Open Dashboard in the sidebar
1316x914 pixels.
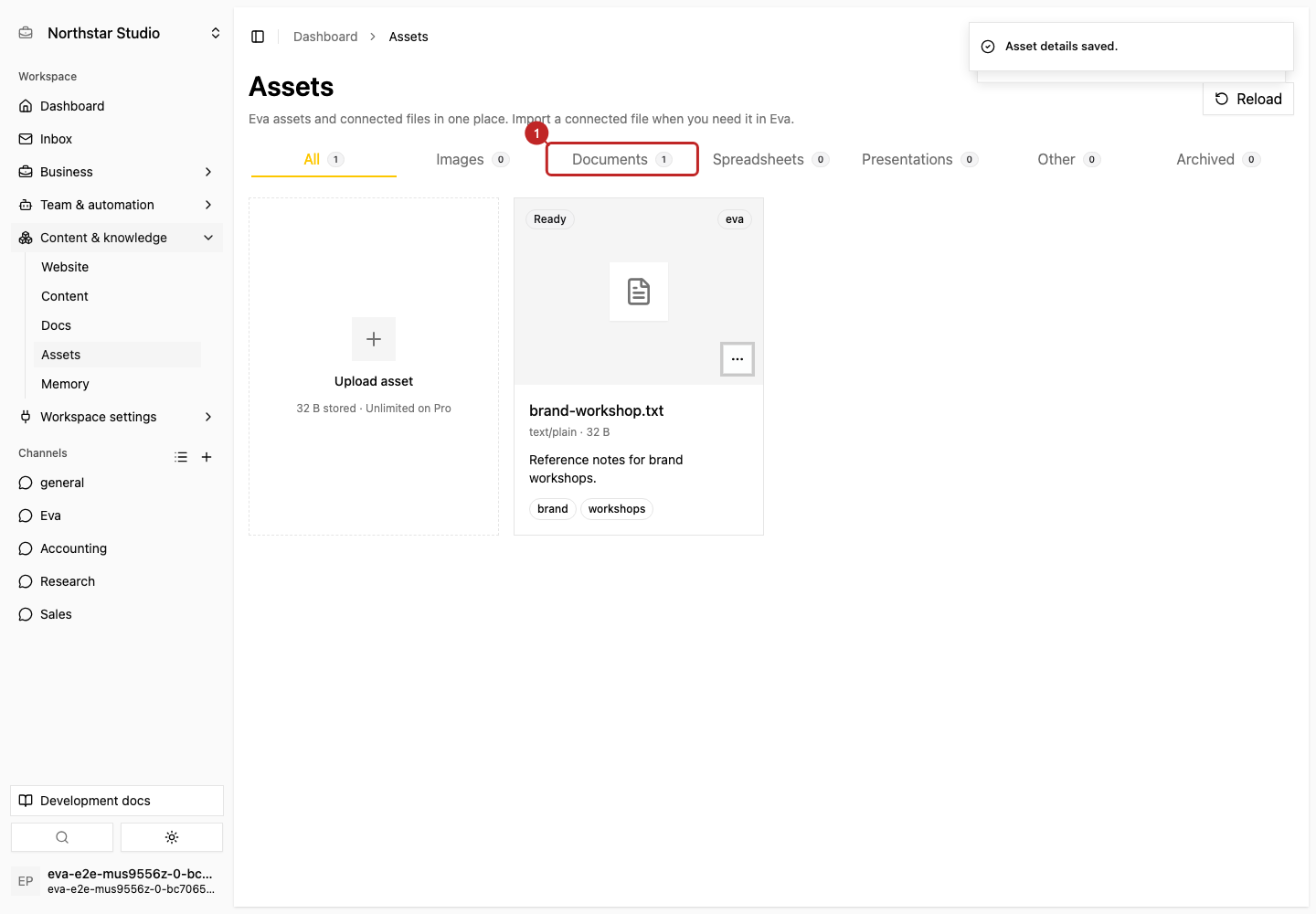pyautogui.click(x=117, y=106)
